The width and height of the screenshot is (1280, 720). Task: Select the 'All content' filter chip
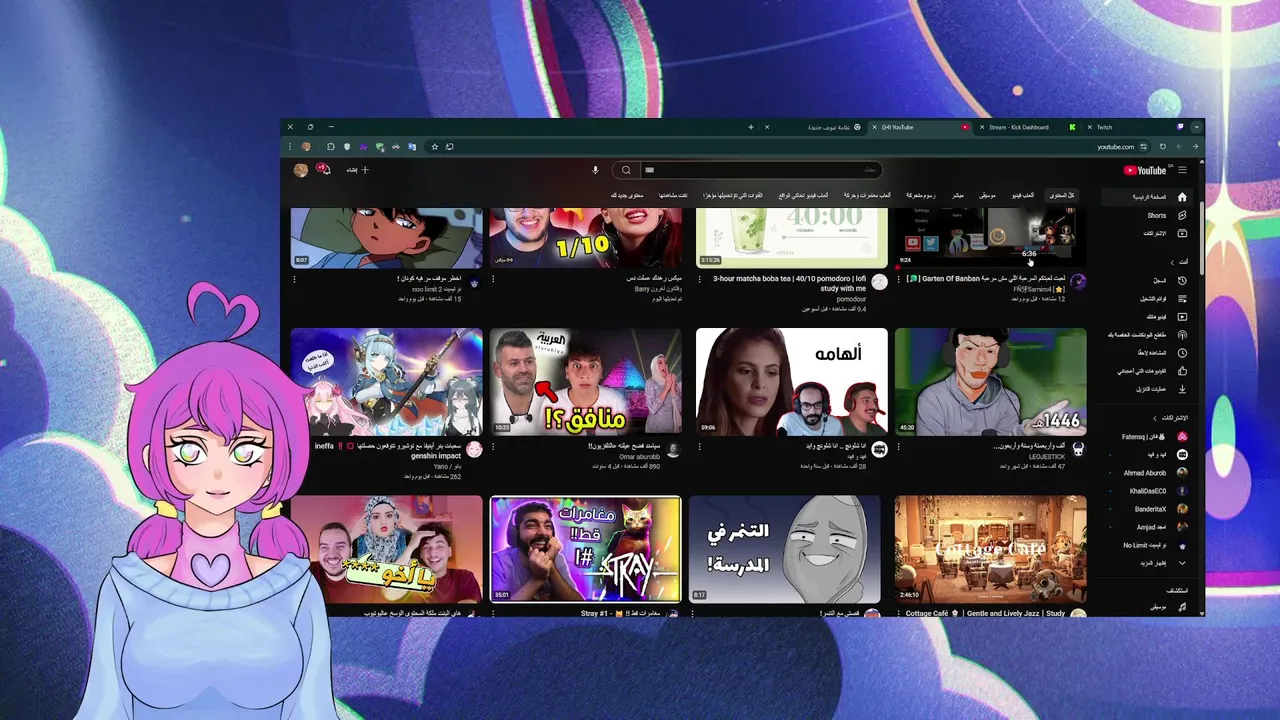point(1061,195)
